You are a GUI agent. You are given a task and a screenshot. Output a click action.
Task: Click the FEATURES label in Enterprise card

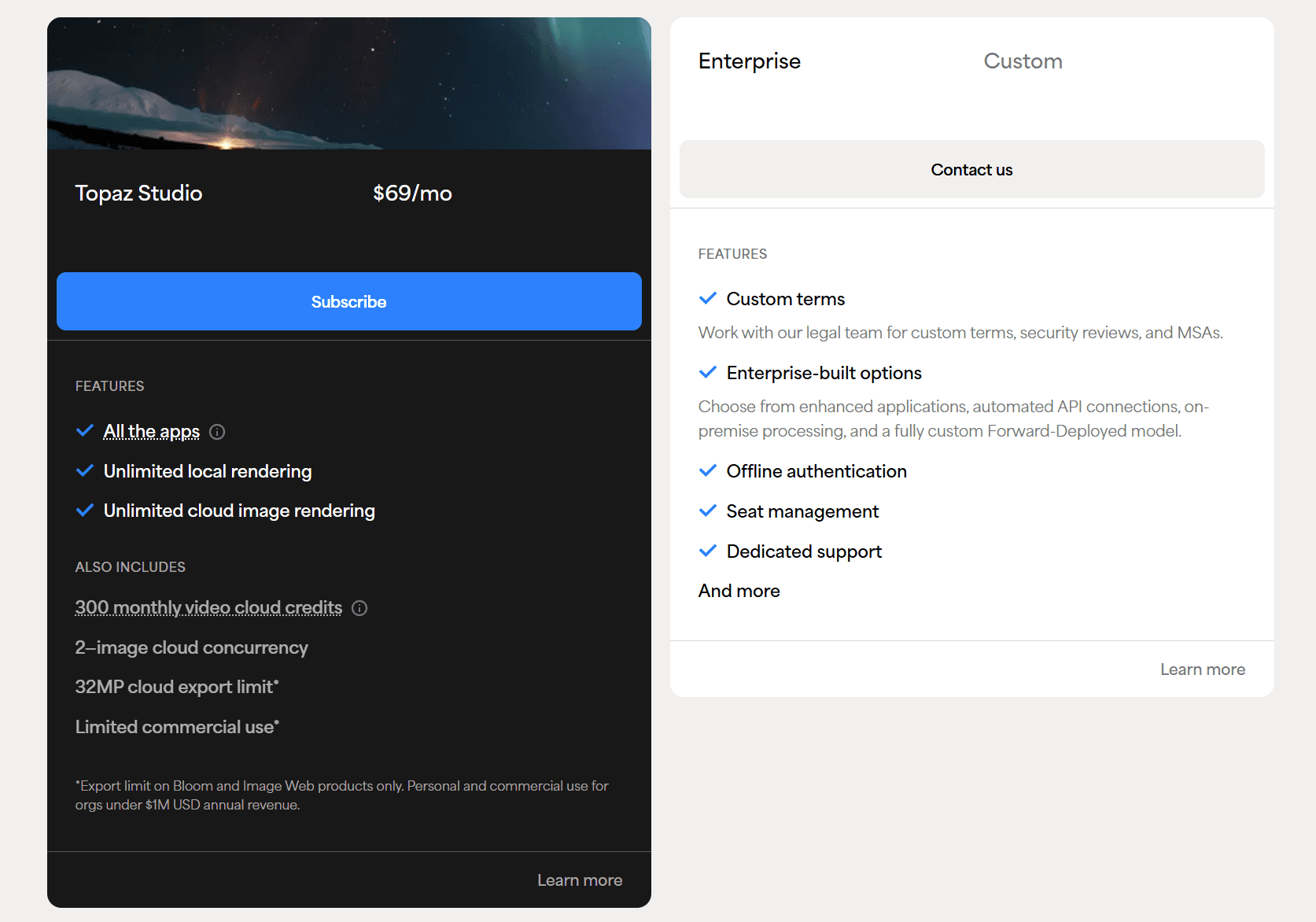click(733, 254)
